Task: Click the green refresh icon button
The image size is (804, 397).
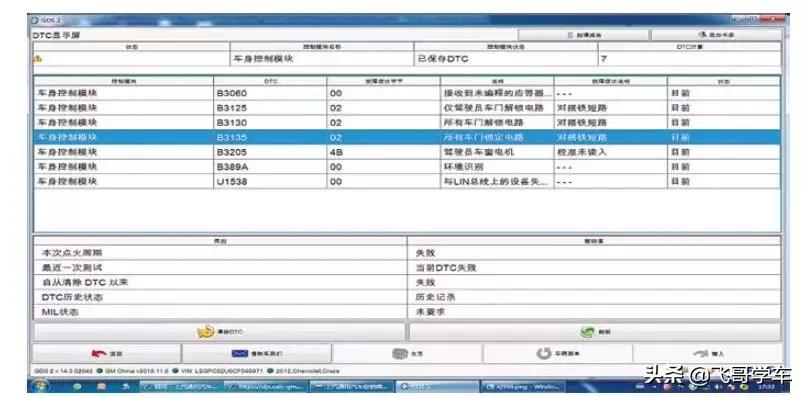Action: [x=595, y=332]
